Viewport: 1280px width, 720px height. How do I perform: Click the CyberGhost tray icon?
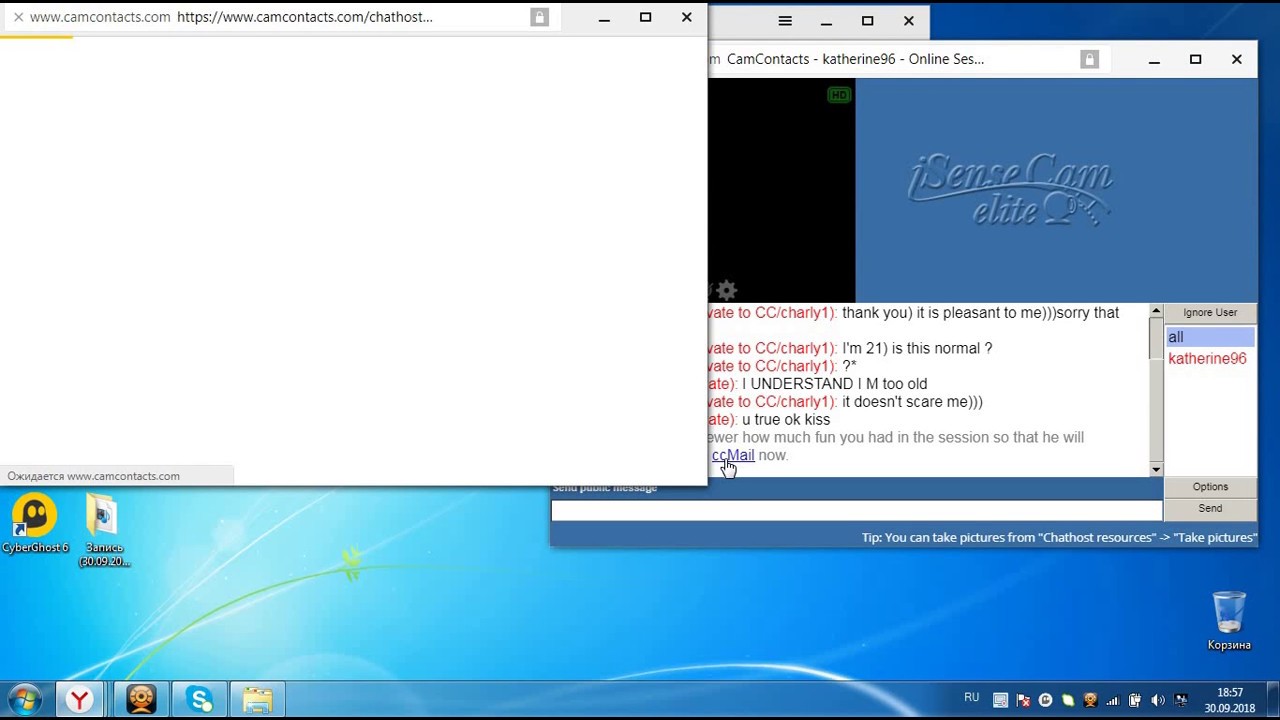coord(1046,700)
